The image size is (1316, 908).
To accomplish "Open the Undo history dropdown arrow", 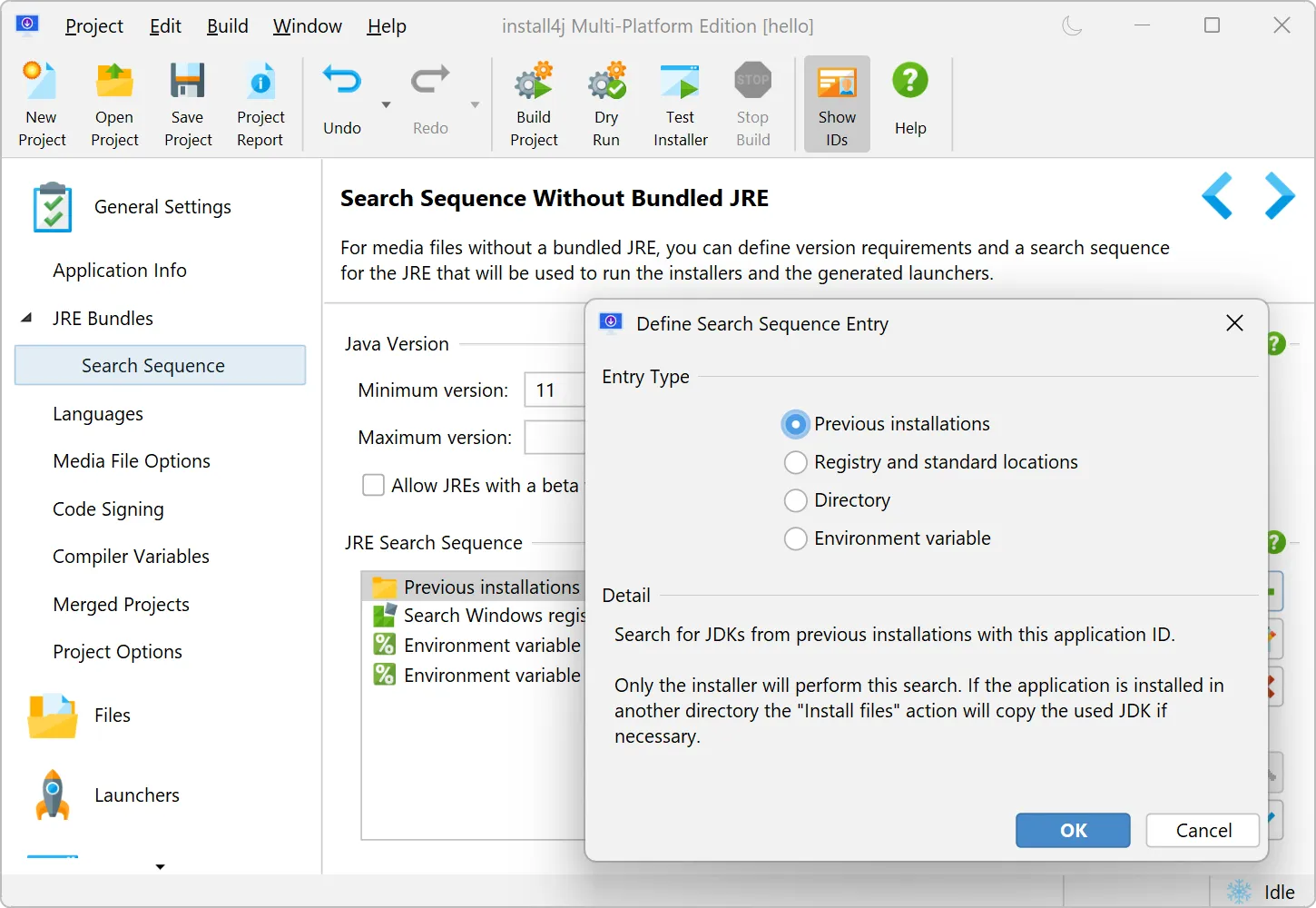I will click(386, 105).
